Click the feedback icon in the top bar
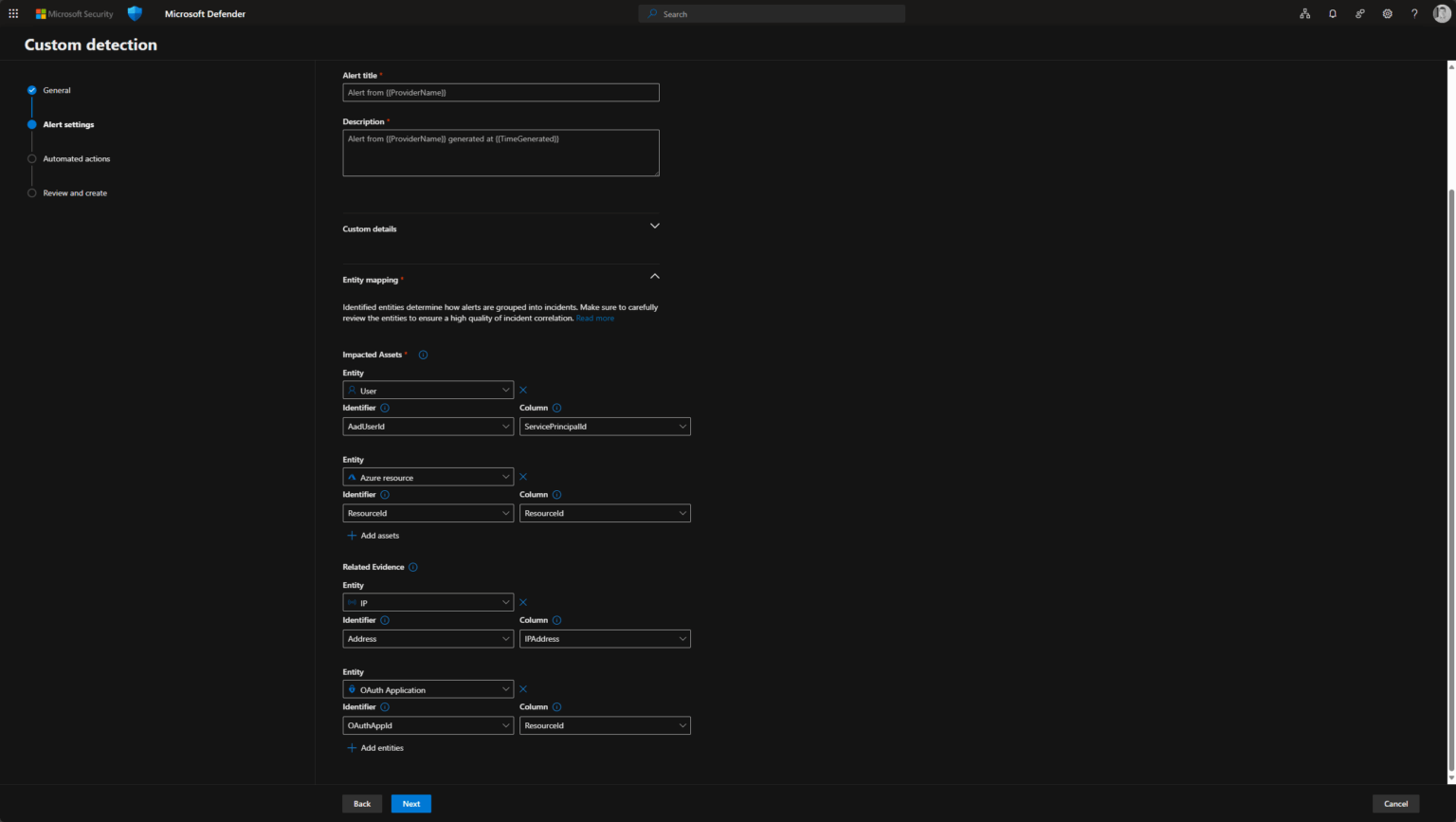The width and height of the screenshot is (1456, 822). (x=1359, y=13)
